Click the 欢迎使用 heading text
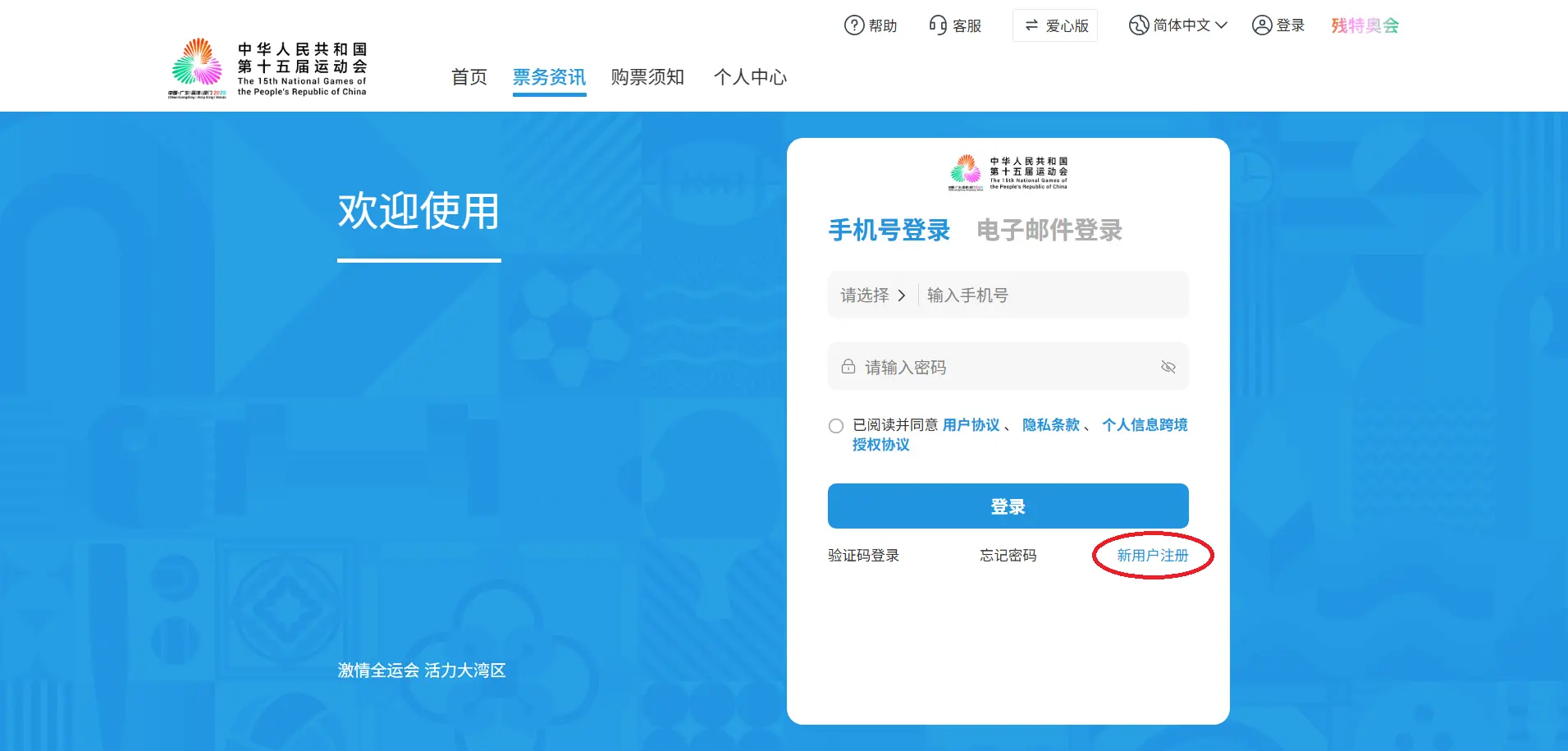This screenshot has height=751, width=1568. click(x=418, y=212)
